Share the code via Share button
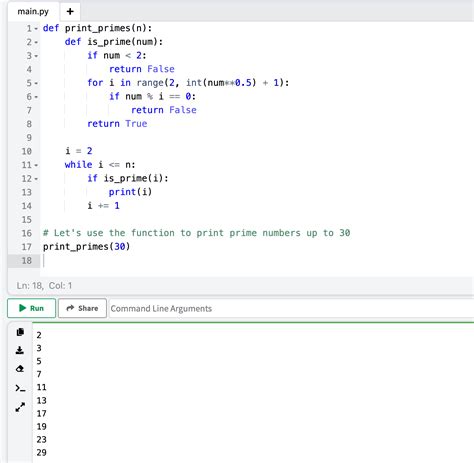Image resolution: width=474 pixels, height=463 pixels. (82, 308)
